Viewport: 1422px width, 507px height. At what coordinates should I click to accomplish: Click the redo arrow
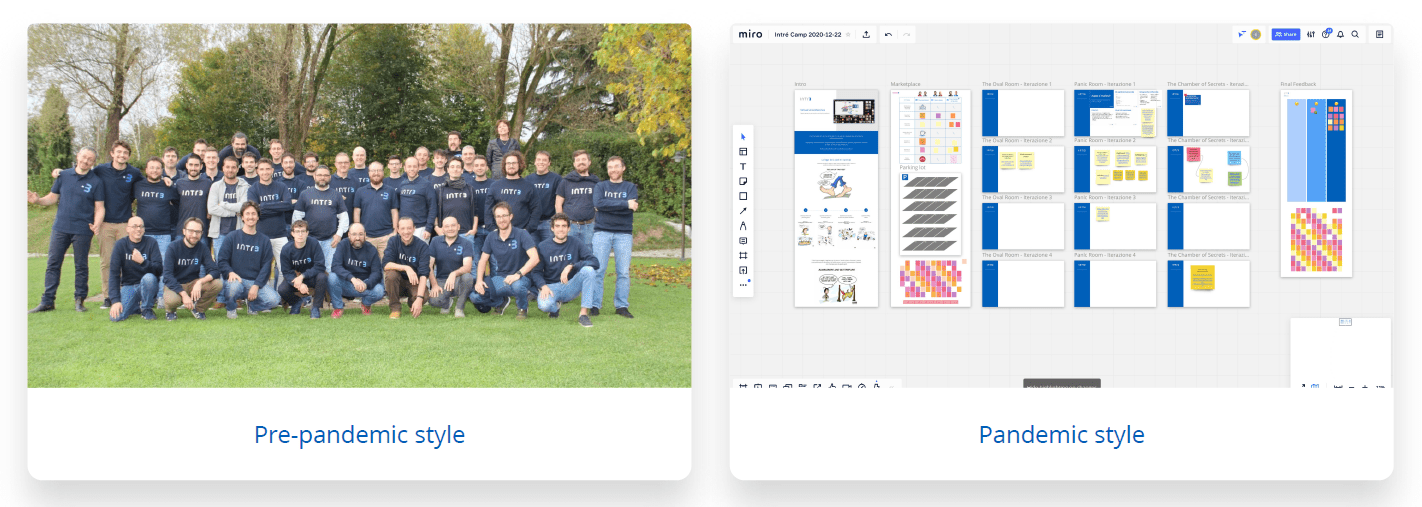[x=906, y=34]
